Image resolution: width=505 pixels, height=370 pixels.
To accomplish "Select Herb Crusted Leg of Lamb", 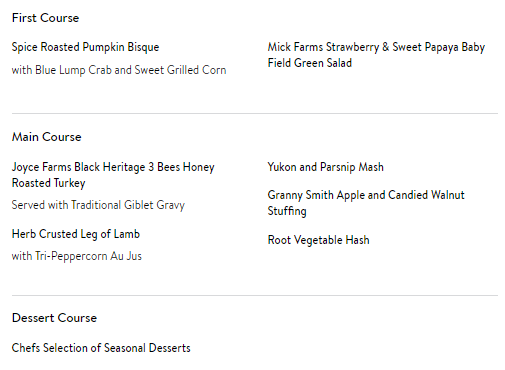I will [76, 234].
